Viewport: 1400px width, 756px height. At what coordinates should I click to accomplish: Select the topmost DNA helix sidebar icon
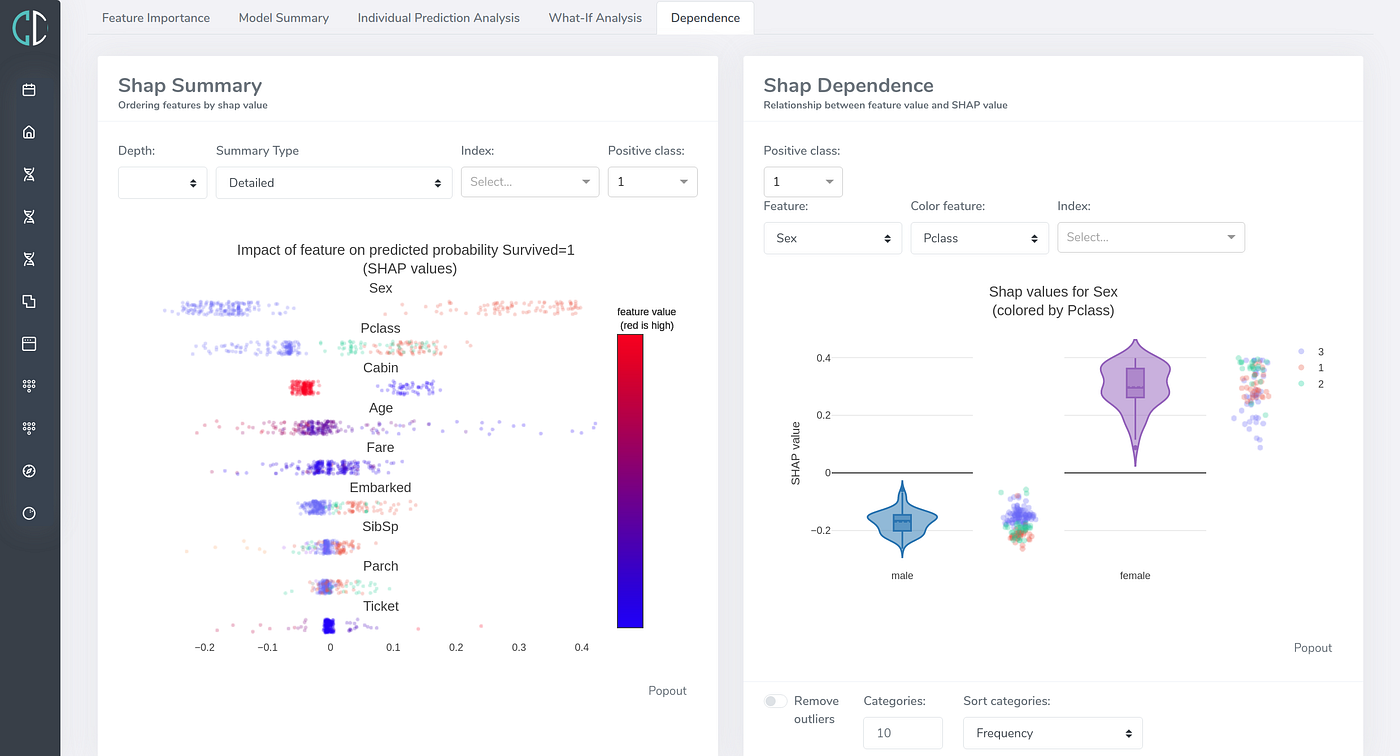pyautogui.click(x=29, y=174)
